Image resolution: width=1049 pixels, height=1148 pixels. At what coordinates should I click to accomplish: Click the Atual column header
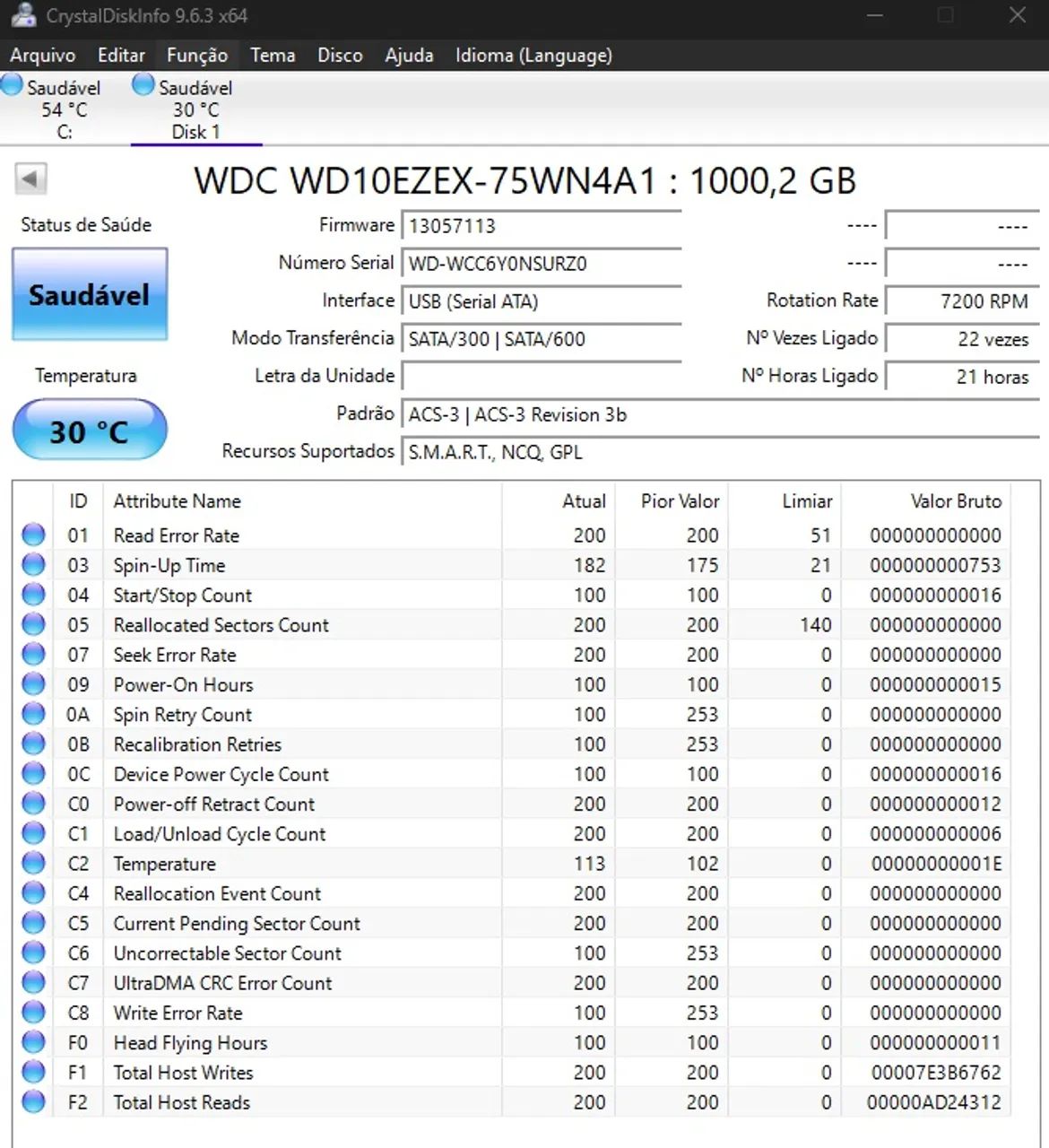click(x=559, y=501)
